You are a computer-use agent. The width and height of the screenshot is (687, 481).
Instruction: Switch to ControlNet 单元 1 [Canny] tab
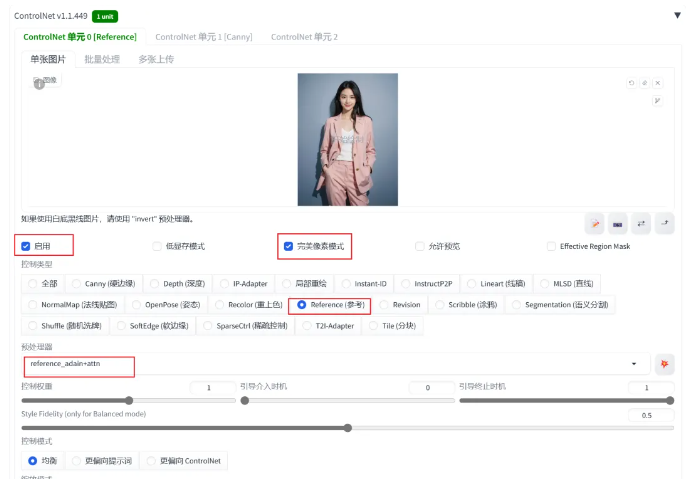pos(204,37)
